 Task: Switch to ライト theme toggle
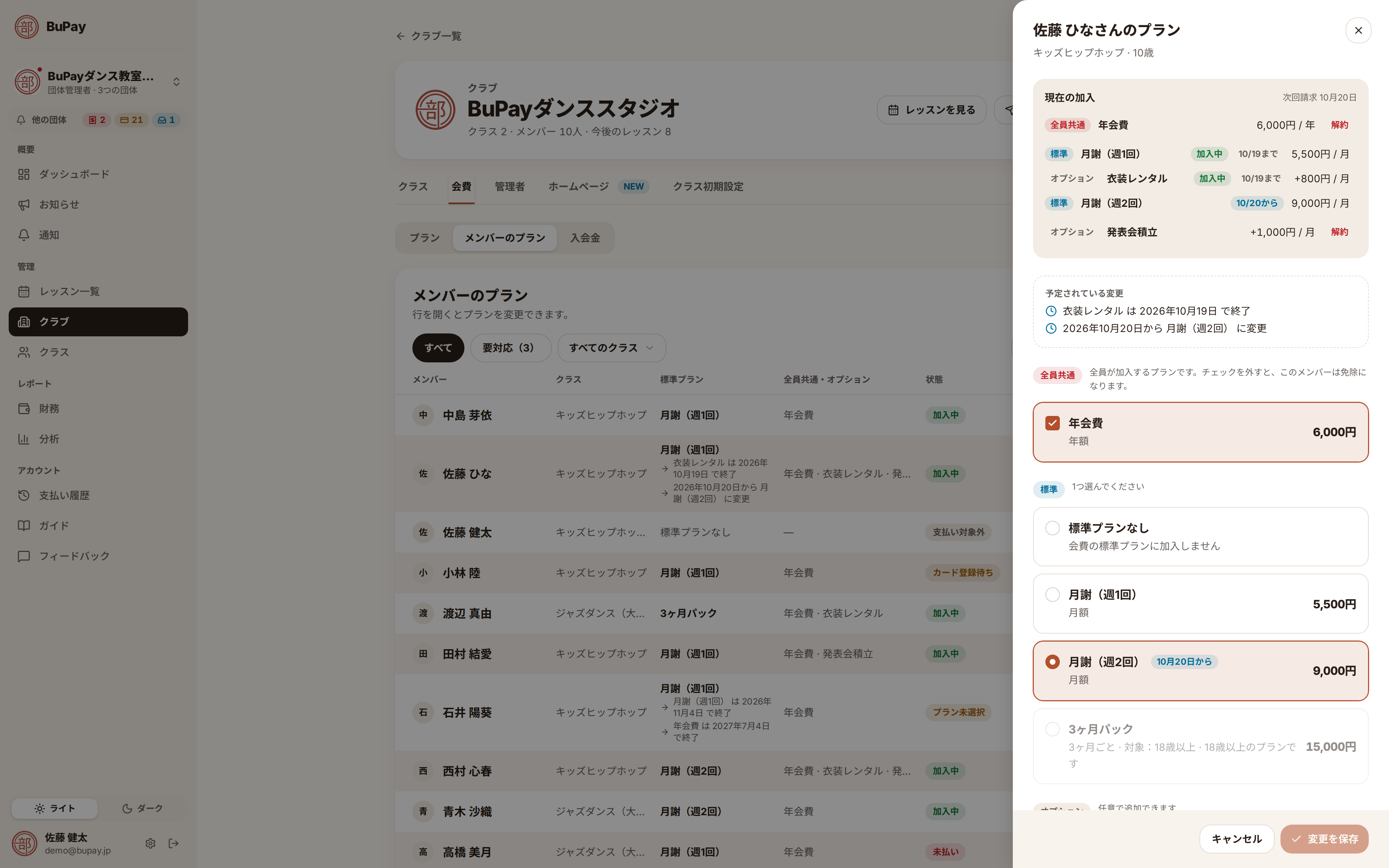pos(55,808)
